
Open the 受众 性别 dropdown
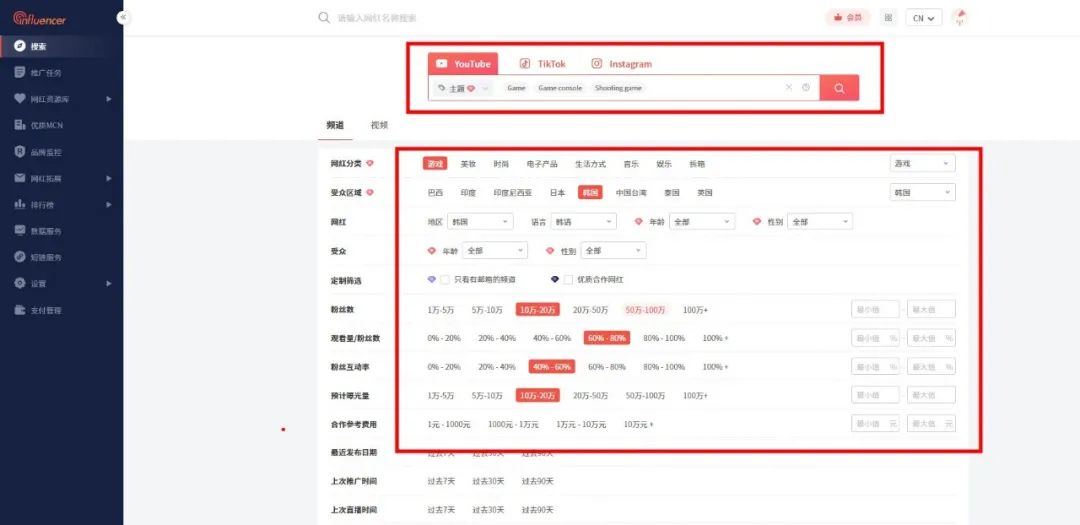coord(614,251)
